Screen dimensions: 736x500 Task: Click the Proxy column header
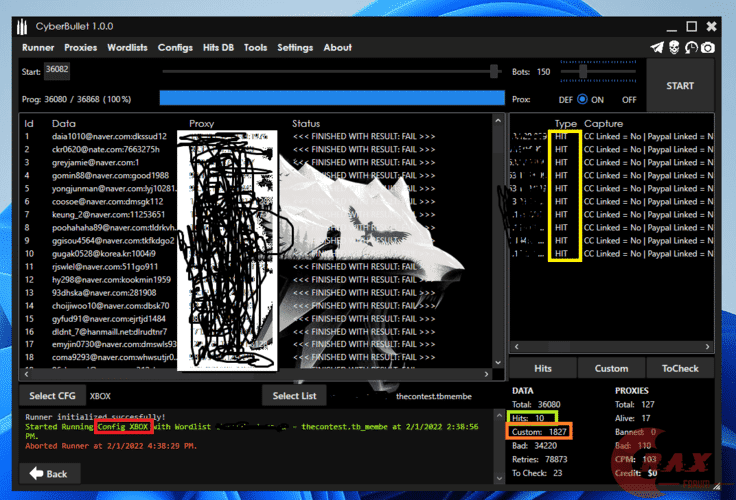pyautogui.click(x=202, y=123)
